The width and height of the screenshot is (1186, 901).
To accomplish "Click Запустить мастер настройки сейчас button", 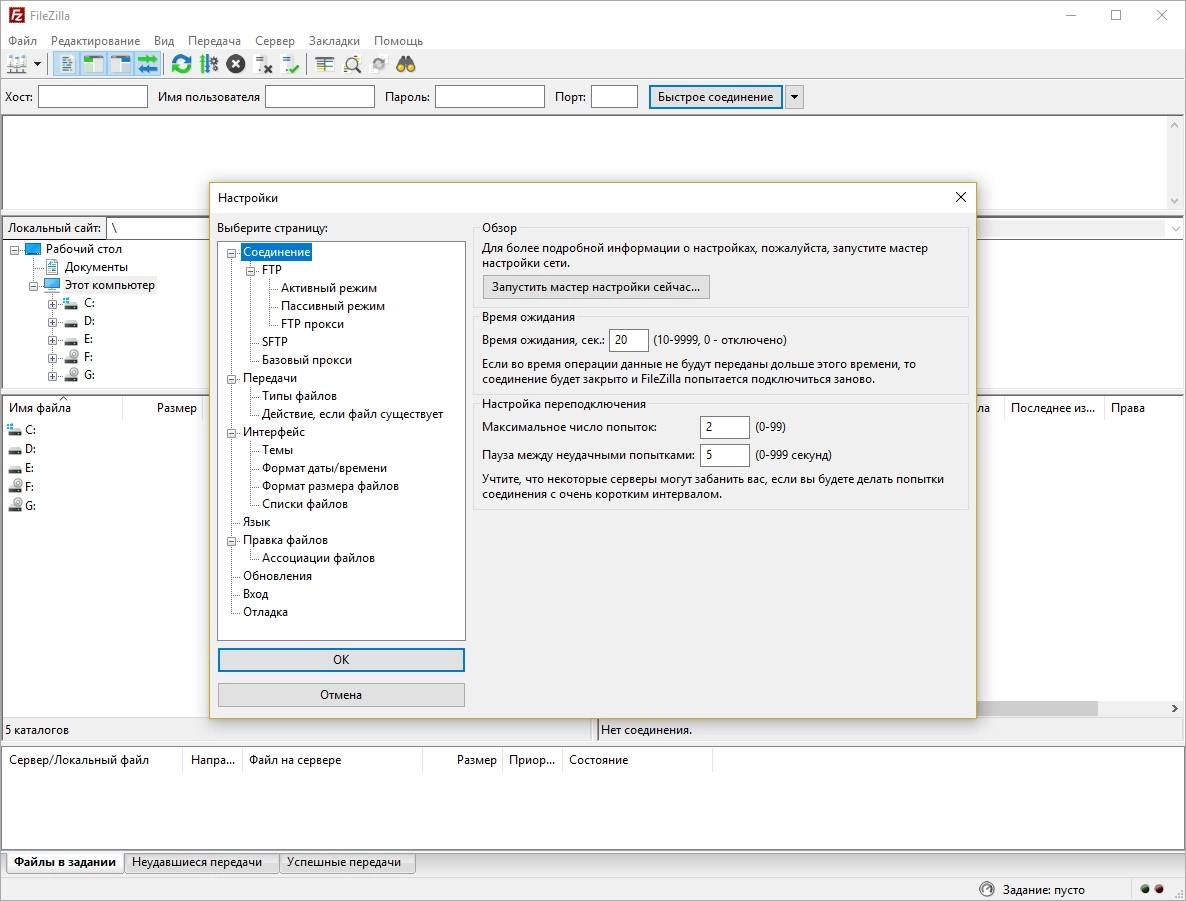I will click(596, 287).
